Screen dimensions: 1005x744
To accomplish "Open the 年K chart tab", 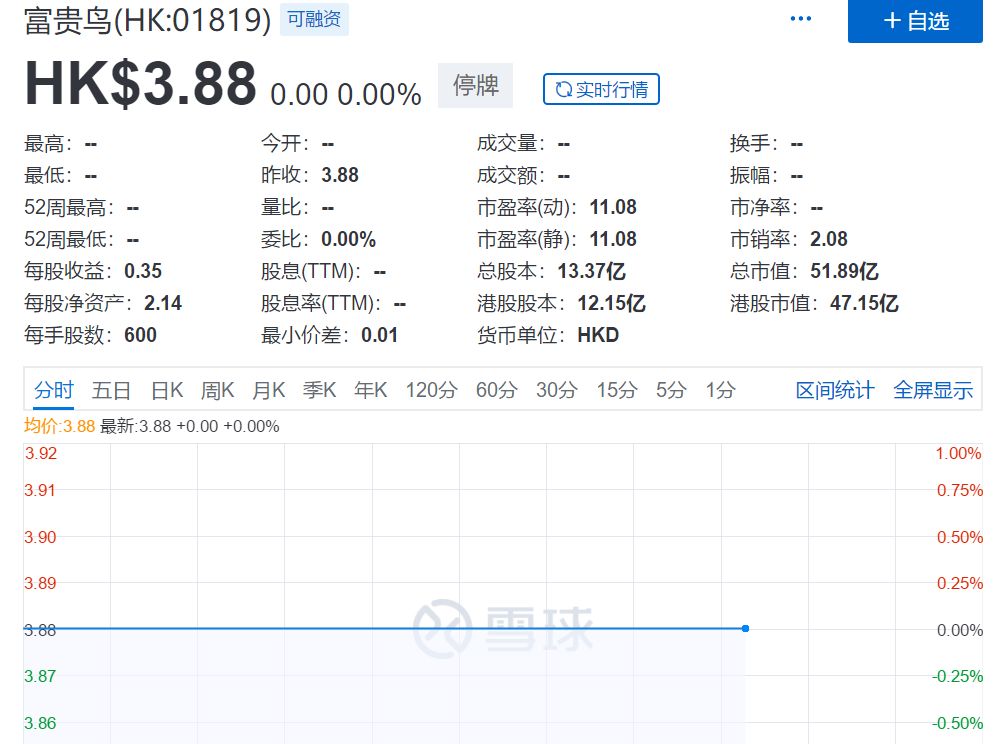I will click(370, 390).
